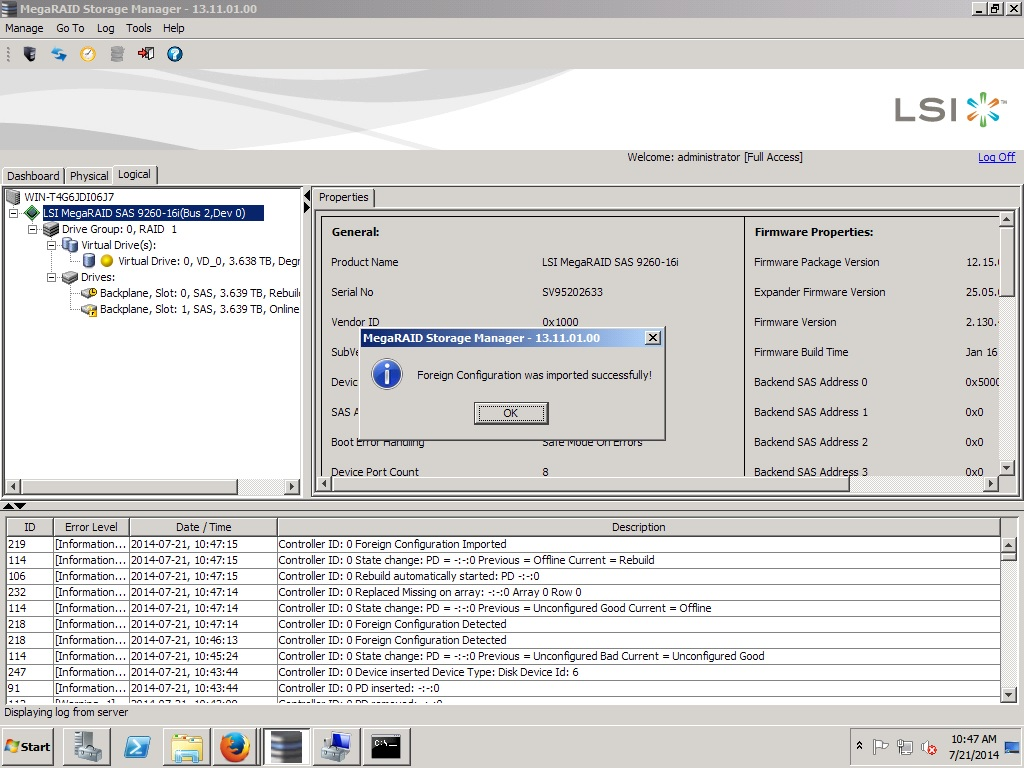Open the Tools menu

click(x=138, y=28)
